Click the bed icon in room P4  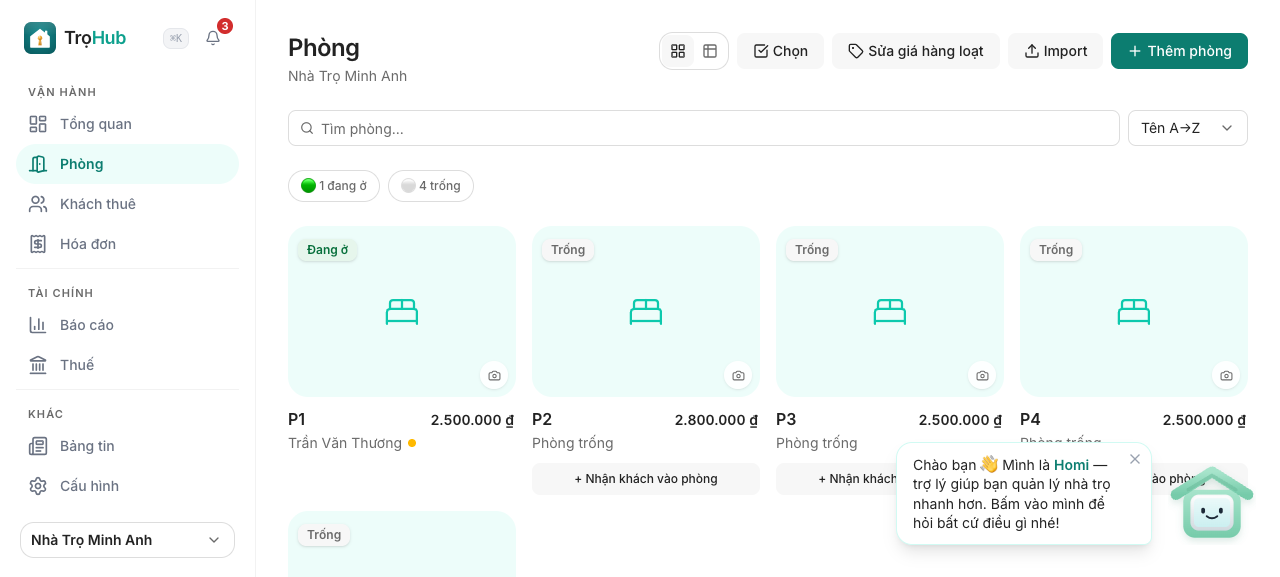click(1134, 312)
